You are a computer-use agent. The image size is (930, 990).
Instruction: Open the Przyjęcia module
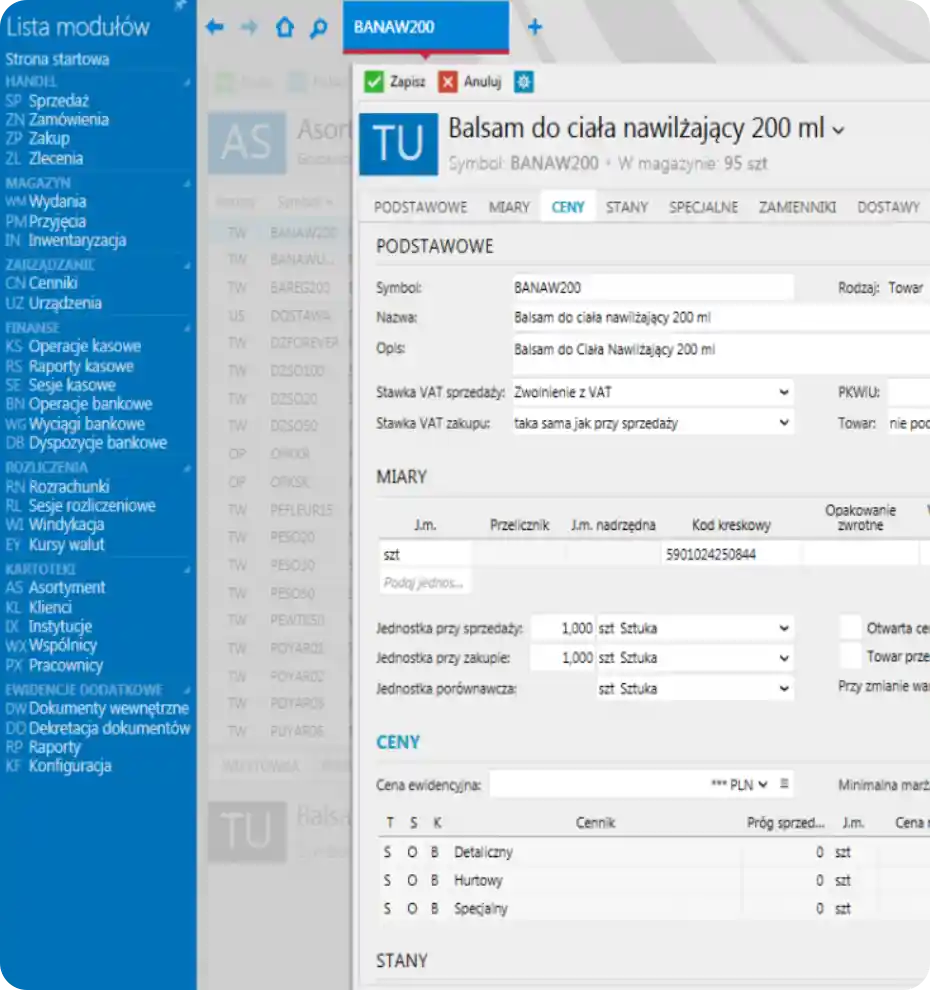click(x=57, y=221)
